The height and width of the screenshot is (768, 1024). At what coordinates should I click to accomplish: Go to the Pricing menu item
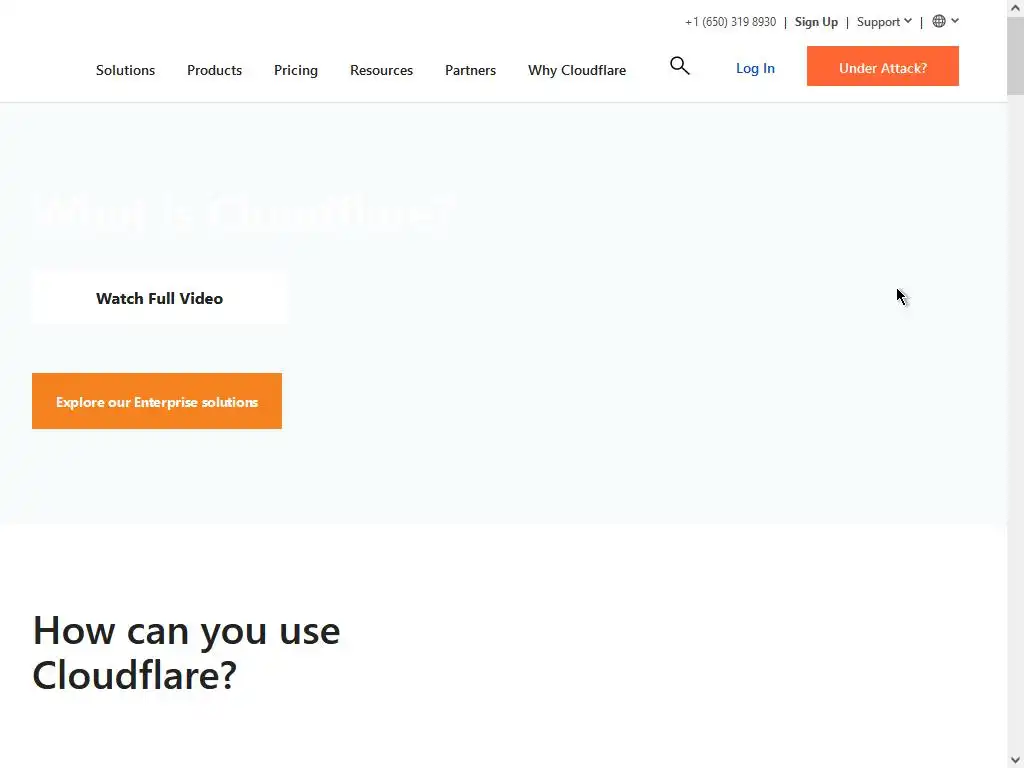[296, 70]
